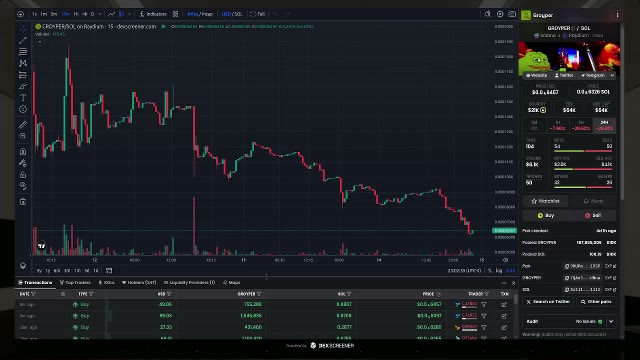Select the trend line drawing tool

(x=23, y=40)
